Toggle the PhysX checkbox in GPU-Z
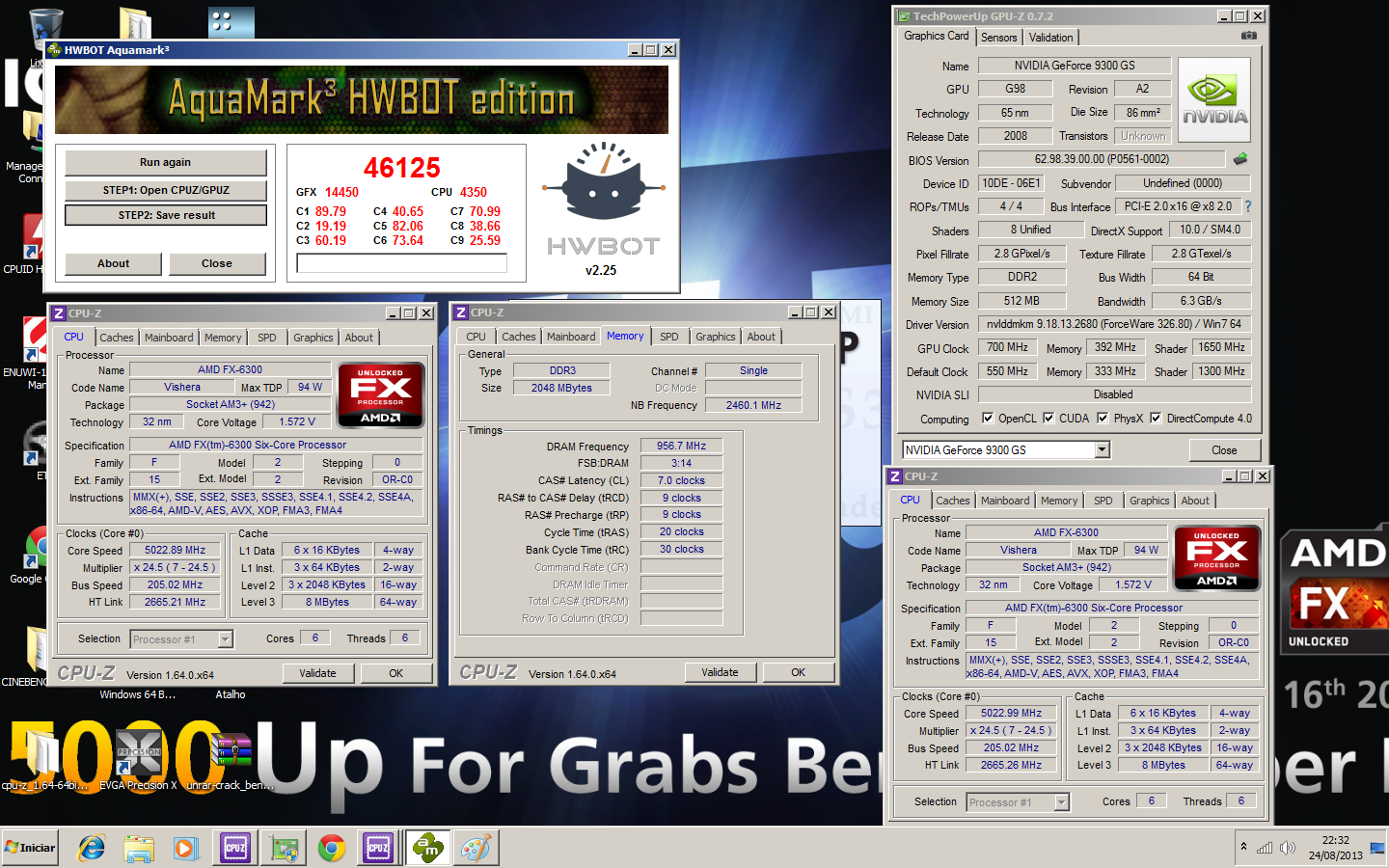 pos(1103,418)
